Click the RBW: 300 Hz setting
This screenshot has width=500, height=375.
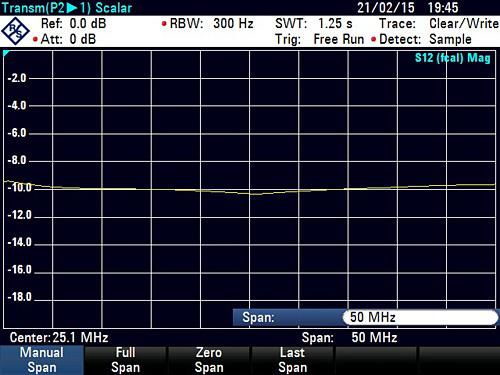[x=211, y=24]
